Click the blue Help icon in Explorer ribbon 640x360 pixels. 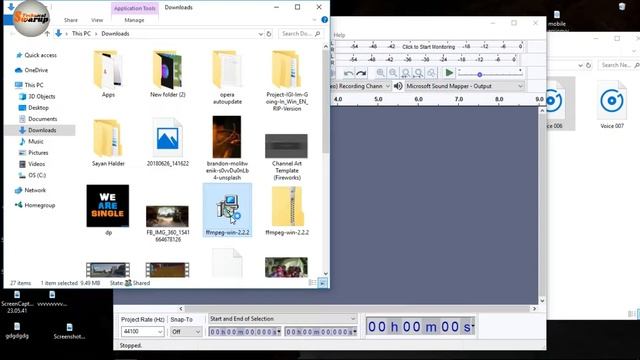324,20
